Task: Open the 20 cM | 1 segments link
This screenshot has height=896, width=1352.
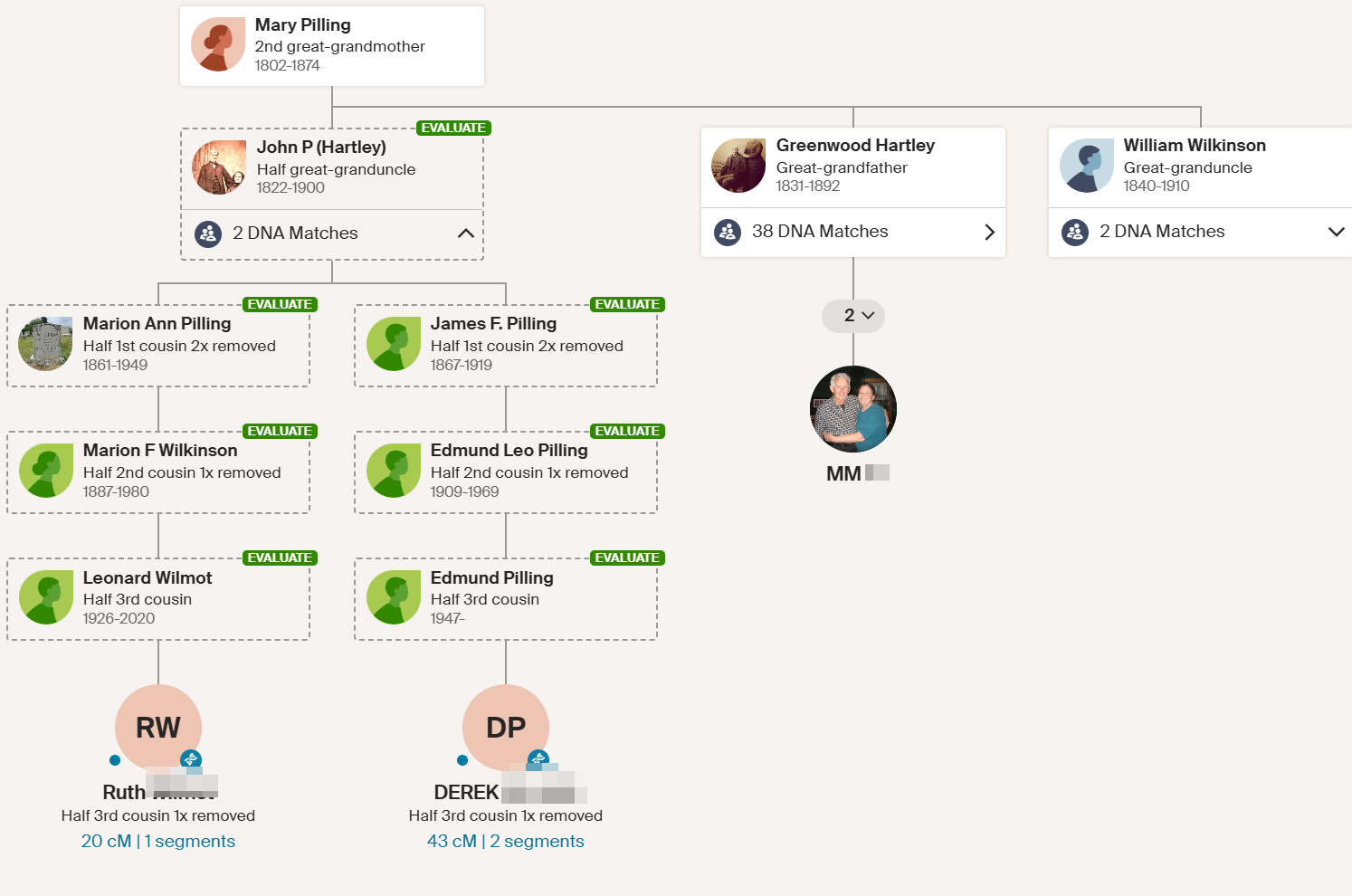Action: pyautogui.click(x=158, y=841)
